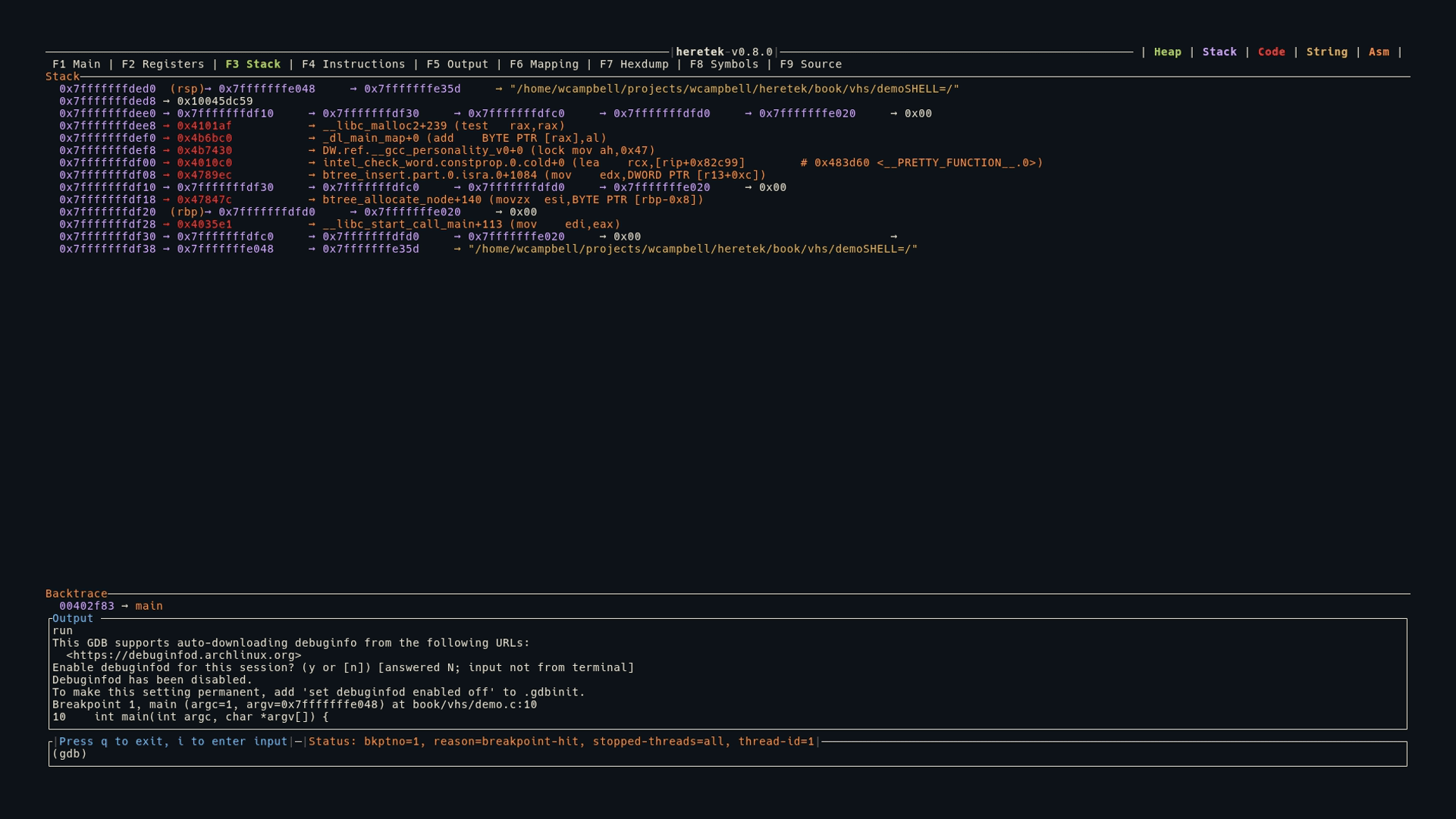
Task: Select backtrace address 00402f83
Action: pyautogui.click(x=86, y=606)
